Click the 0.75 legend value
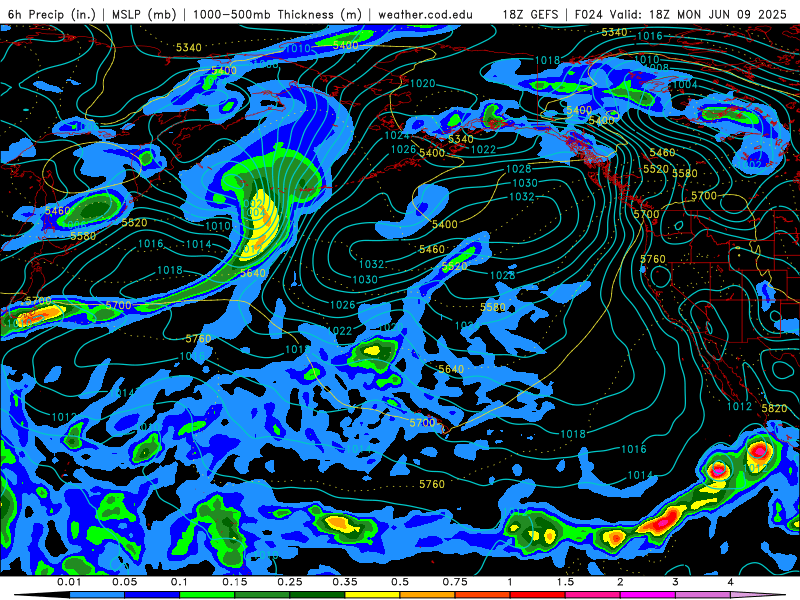This screenshot has height=600, width=800. click(455, 582)
